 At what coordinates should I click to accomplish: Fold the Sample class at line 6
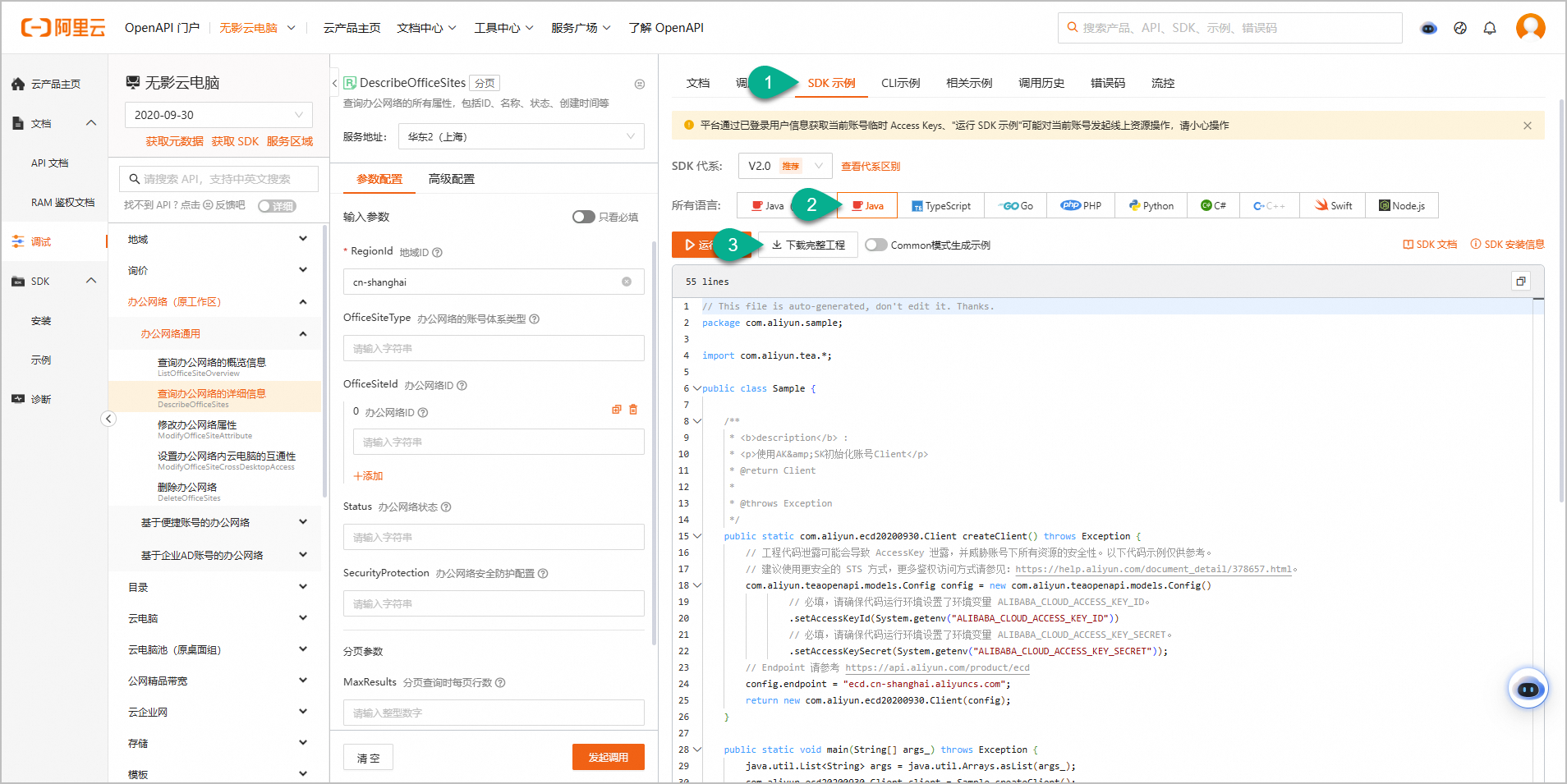(697, 388)
